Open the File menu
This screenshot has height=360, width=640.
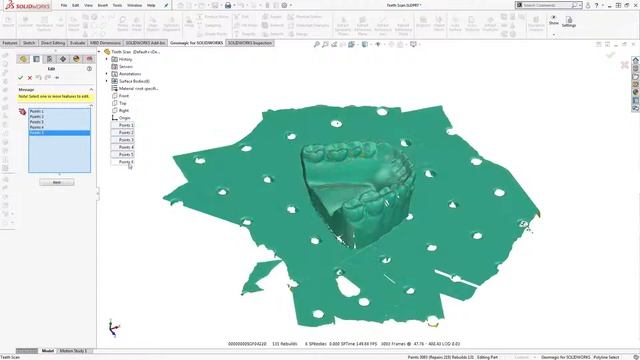[x=64, y=5]
